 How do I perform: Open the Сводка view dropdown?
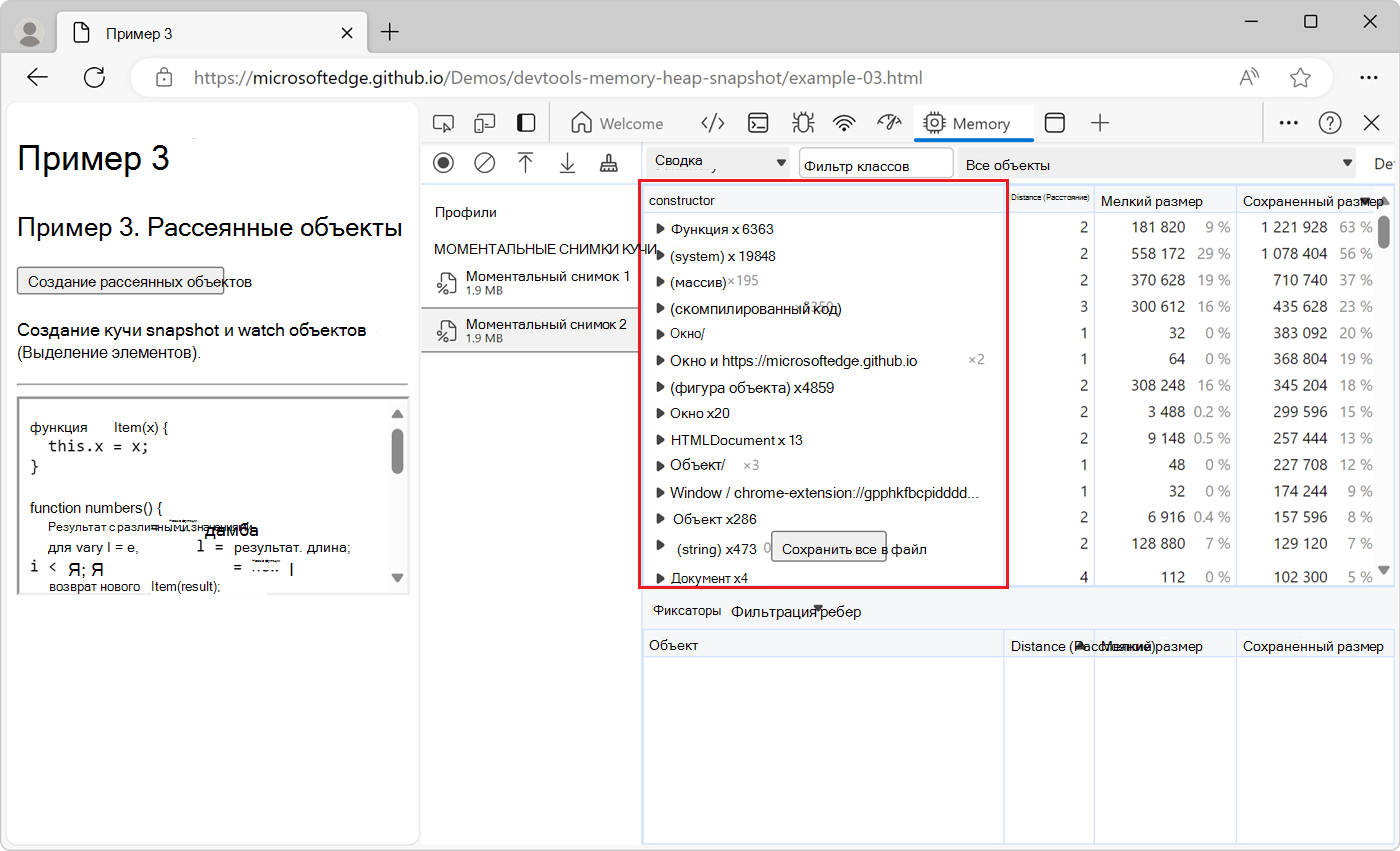coord(719,162)
